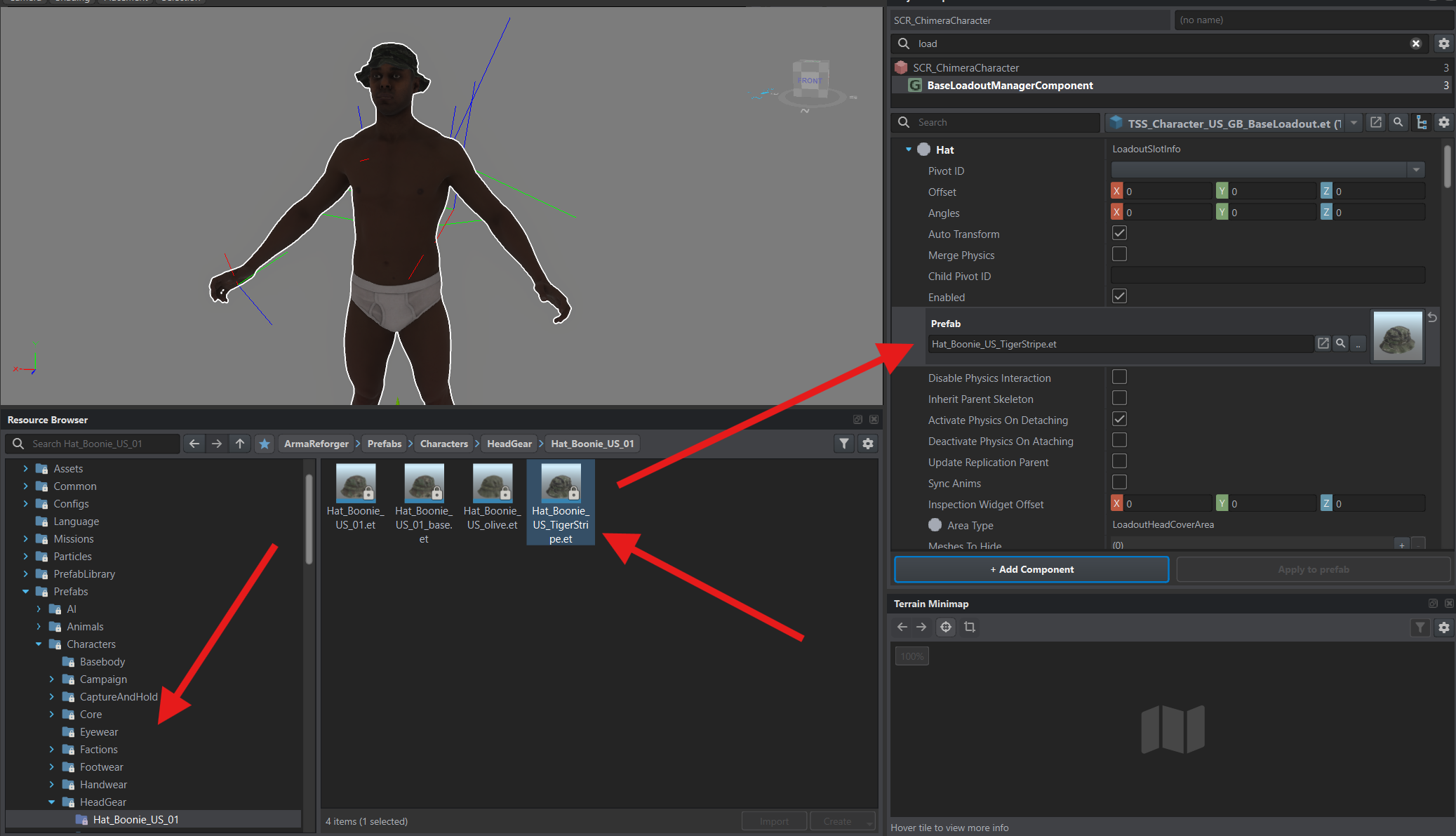Toggle Disable Physics Interaction checkbox
The width and height of the screenshot is (1456, 836).
pyautogui.click(x=1119, y=377)
